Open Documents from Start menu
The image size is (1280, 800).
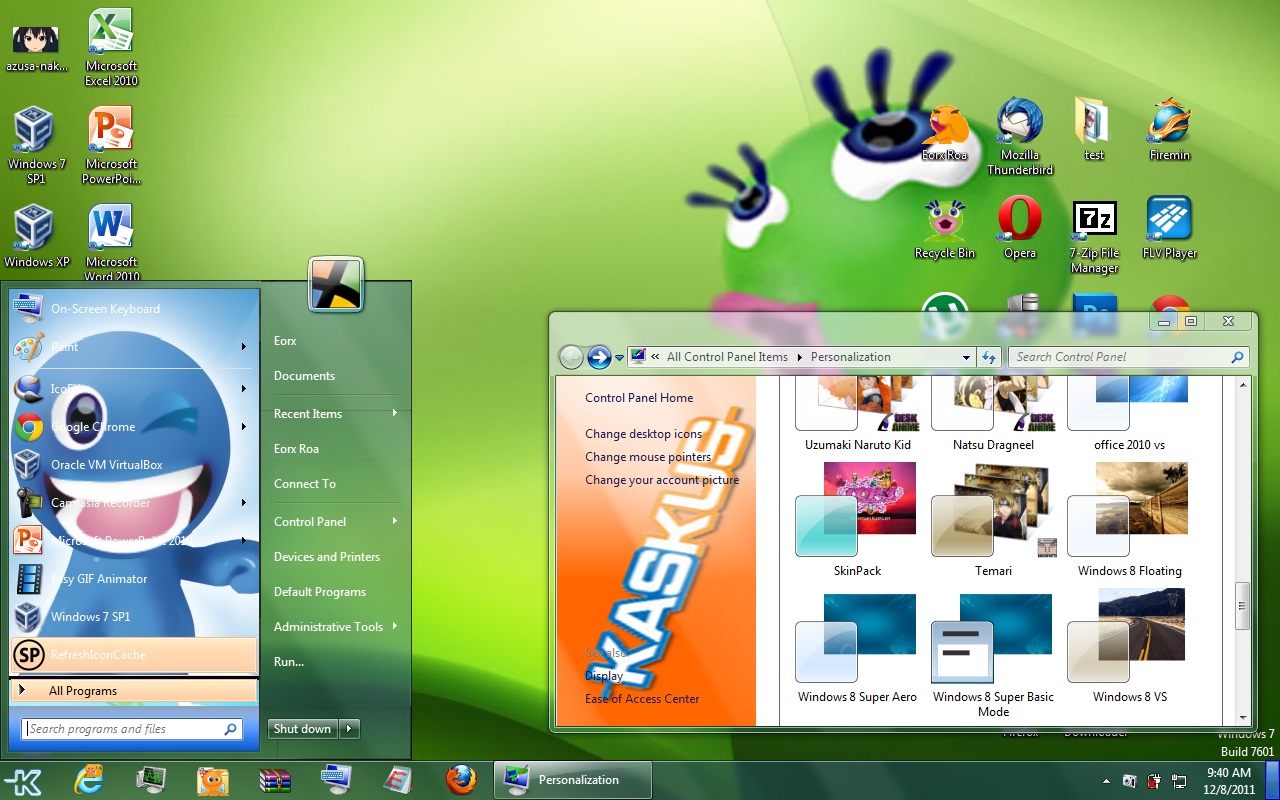tap(304, 376)
